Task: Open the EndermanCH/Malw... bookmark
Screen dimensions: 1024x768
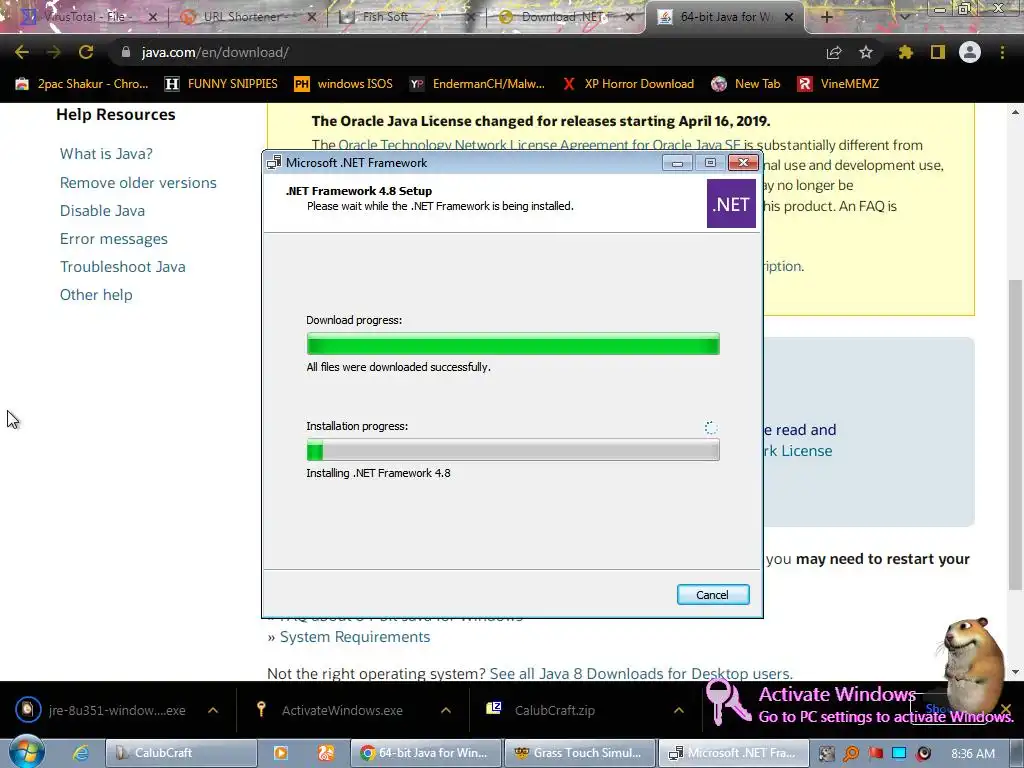Action: pyautogui.click(x=477, y=84)
